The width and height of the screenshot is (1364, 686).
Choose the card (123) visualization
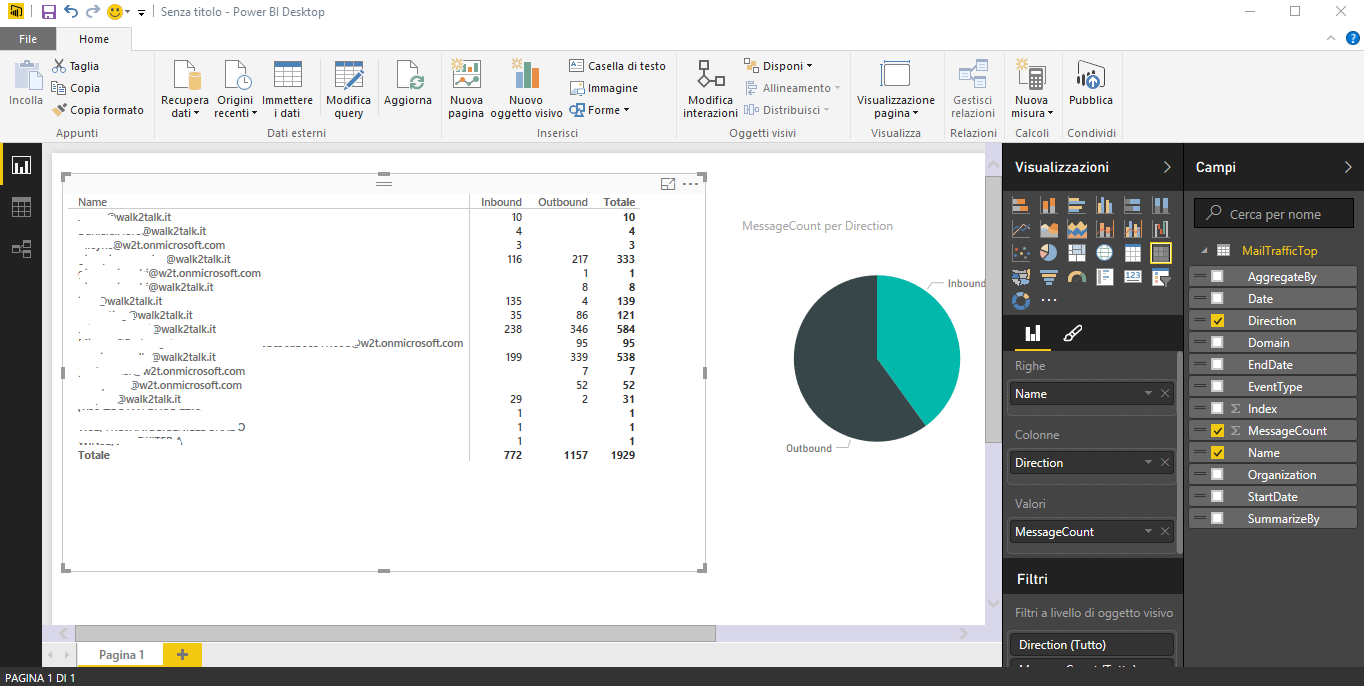click(1133, 277)
